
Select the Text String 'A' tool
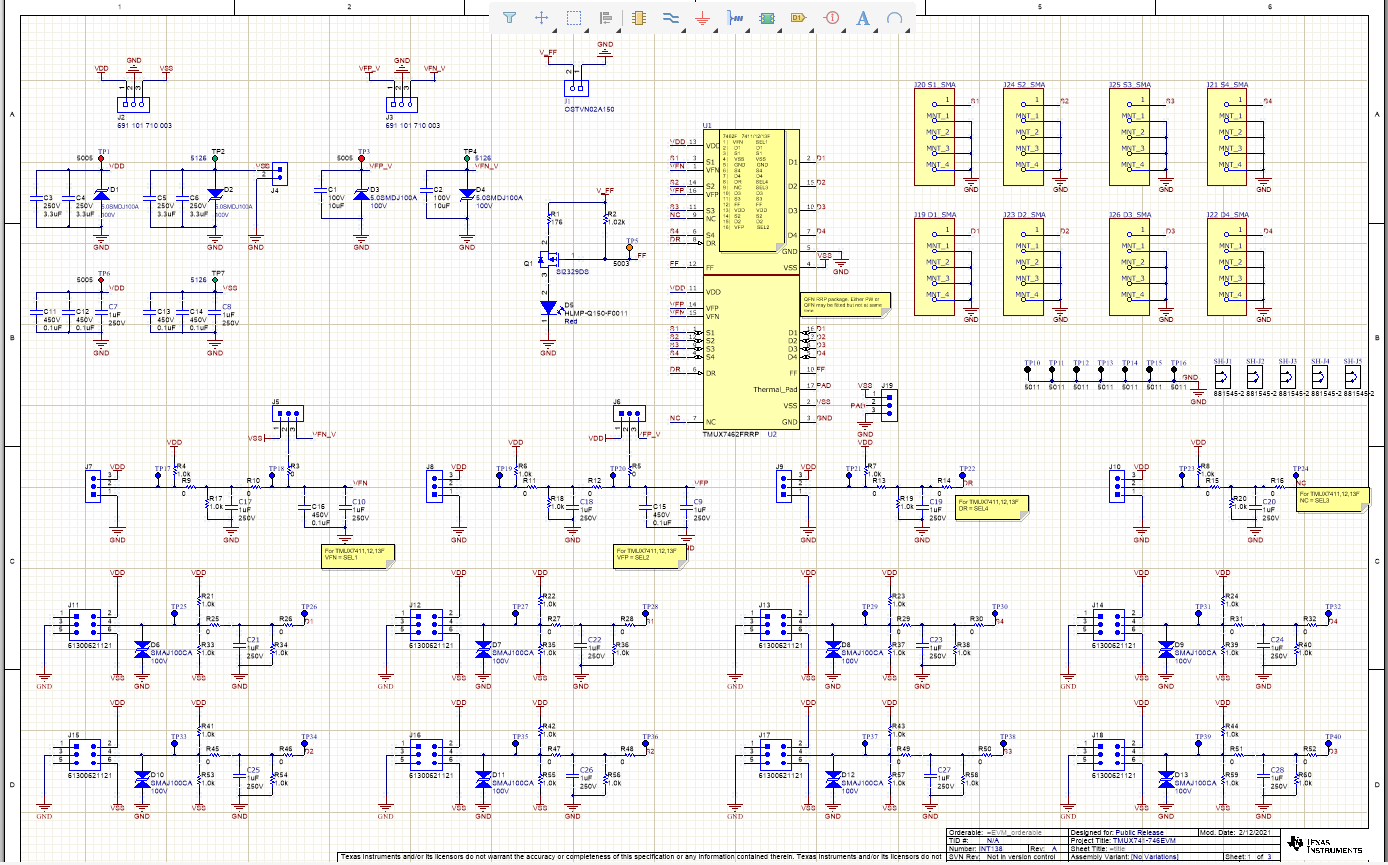click(863, 18)
